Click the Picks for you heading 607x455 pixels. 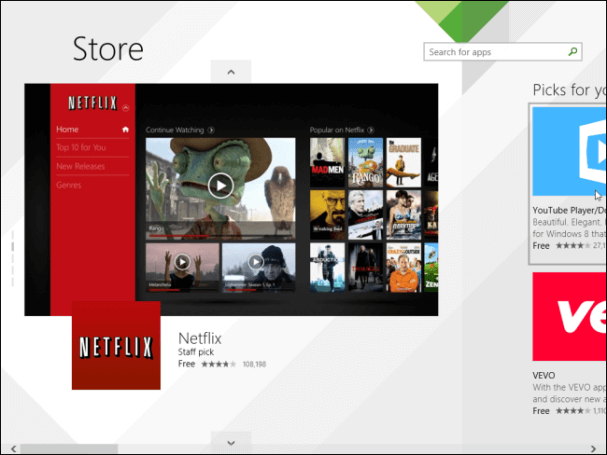tap(569, 90)
